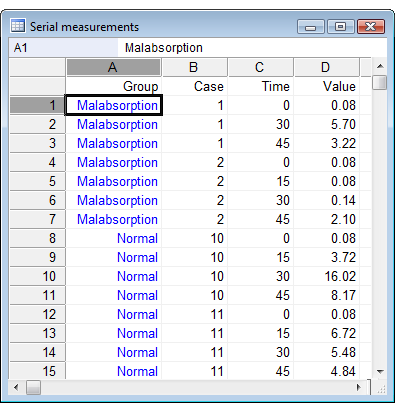Select row 13 header

[37, 333]
